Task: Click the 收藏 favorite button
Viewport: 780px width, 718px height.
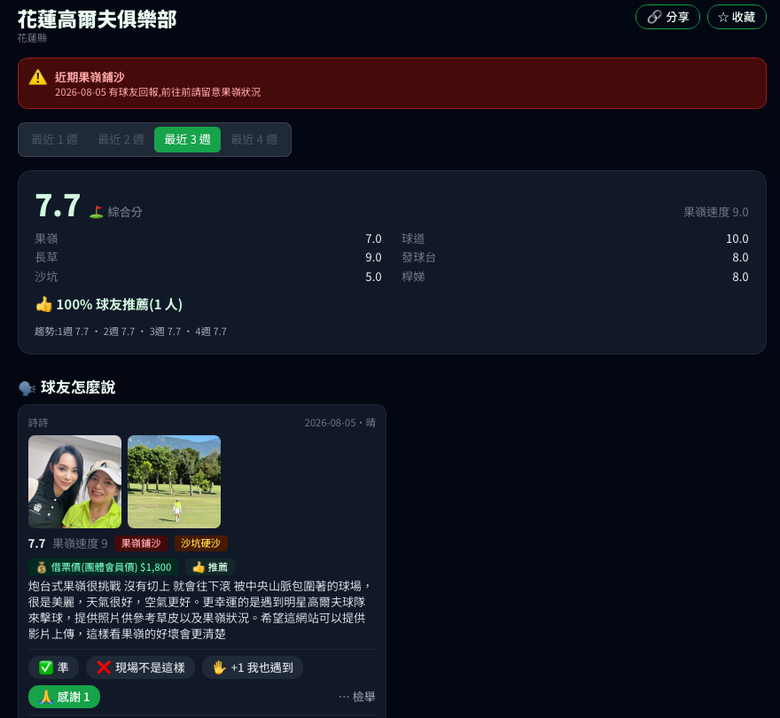Action: tap(736, 17)
